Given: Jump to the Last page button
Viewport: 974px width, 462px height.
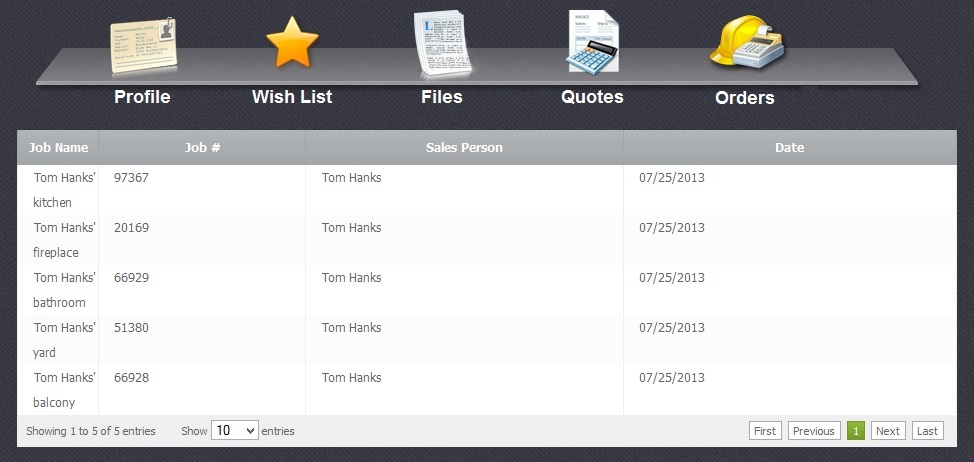Looking at the screenshot, I should (927, 431).
